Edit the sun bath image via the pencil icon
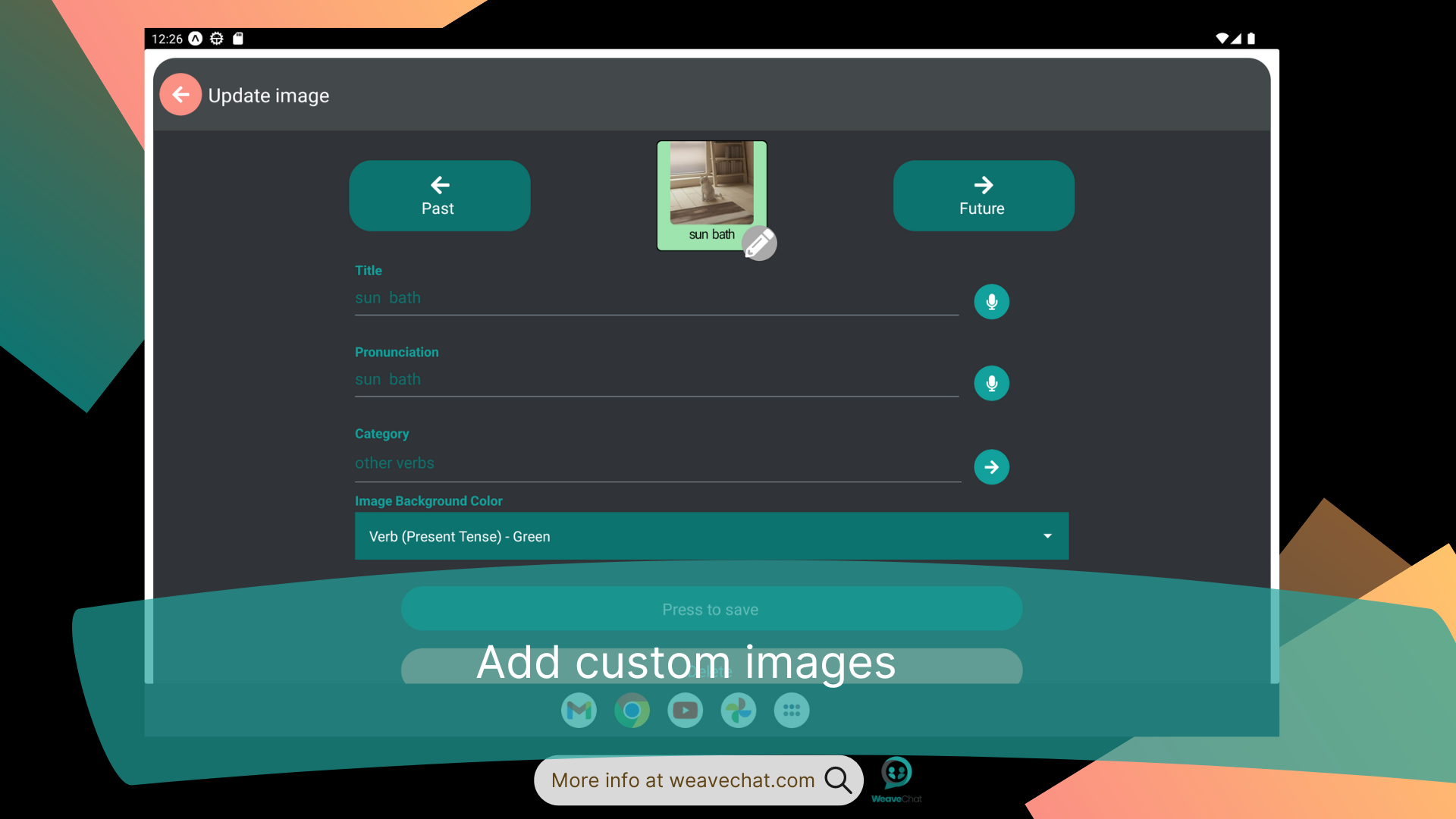 (761, 243)
